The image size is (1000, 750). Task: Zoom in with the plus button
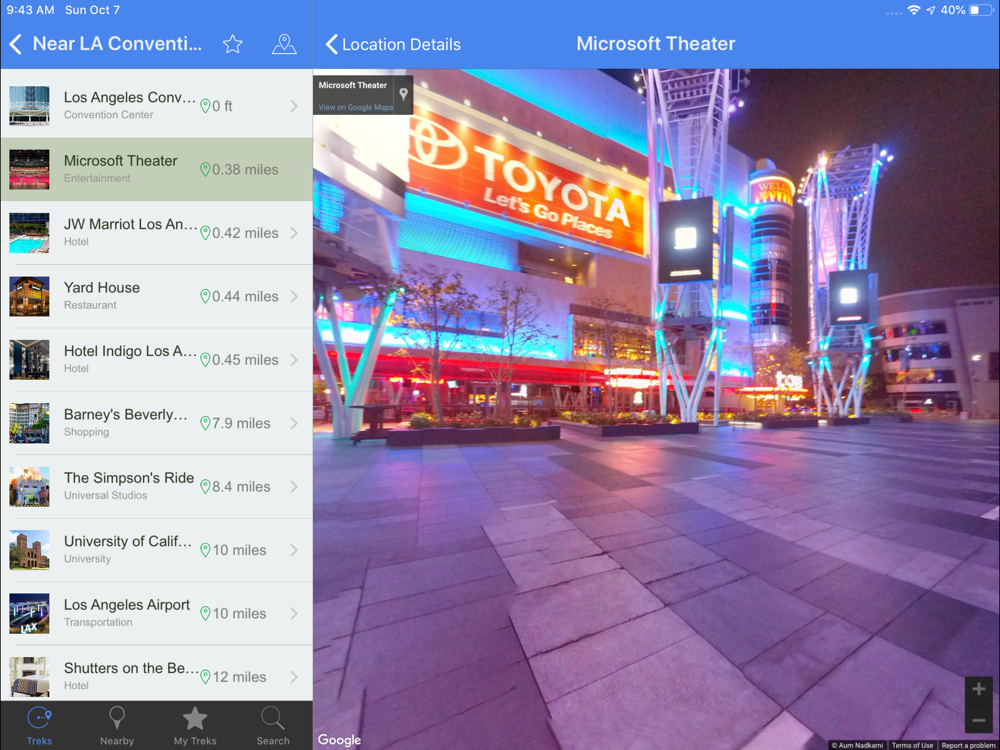click(x=978, y=689)
